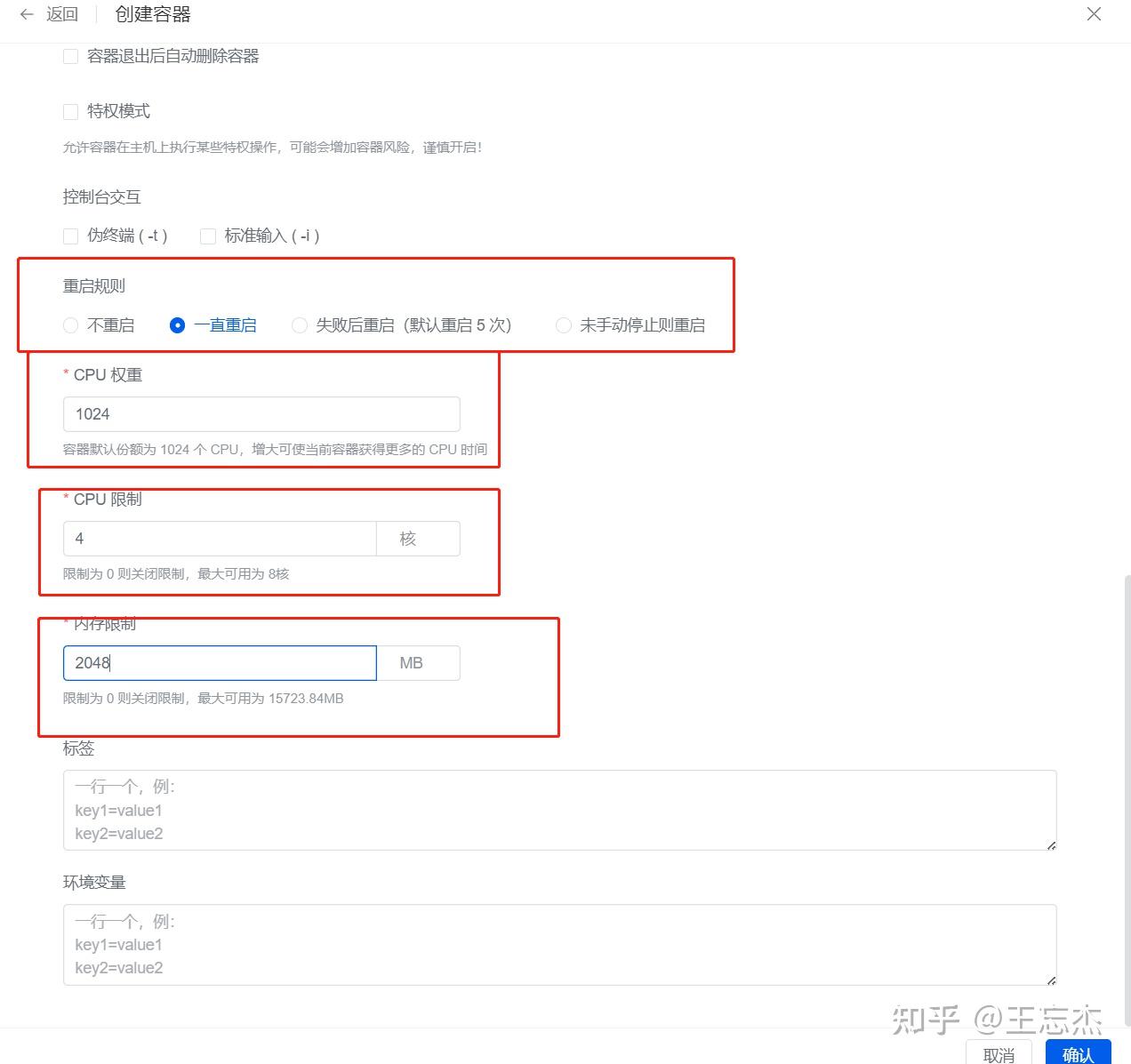Click the CPU 限制 value box

(x=219, y=538)
